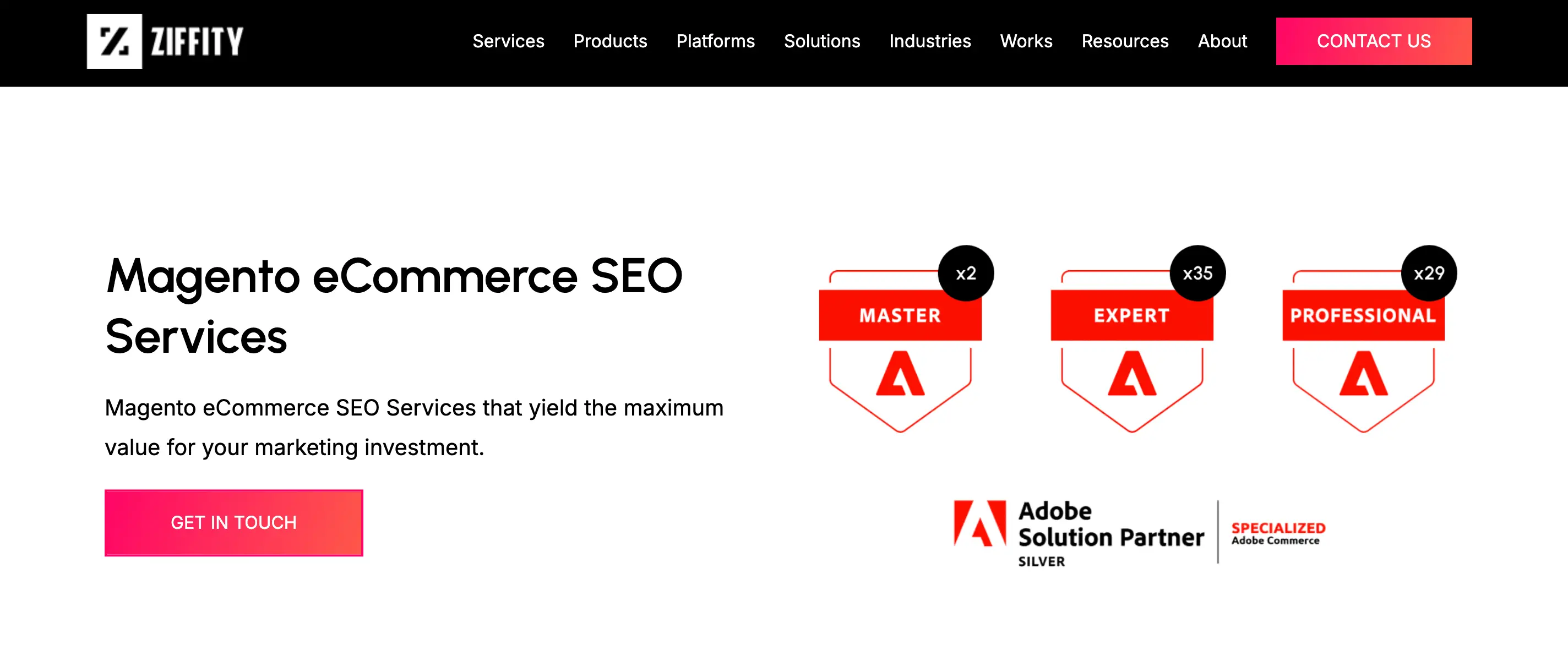Open the About page
The height and width of the screenshot is (656, 1568).
tap(1222, 41)
